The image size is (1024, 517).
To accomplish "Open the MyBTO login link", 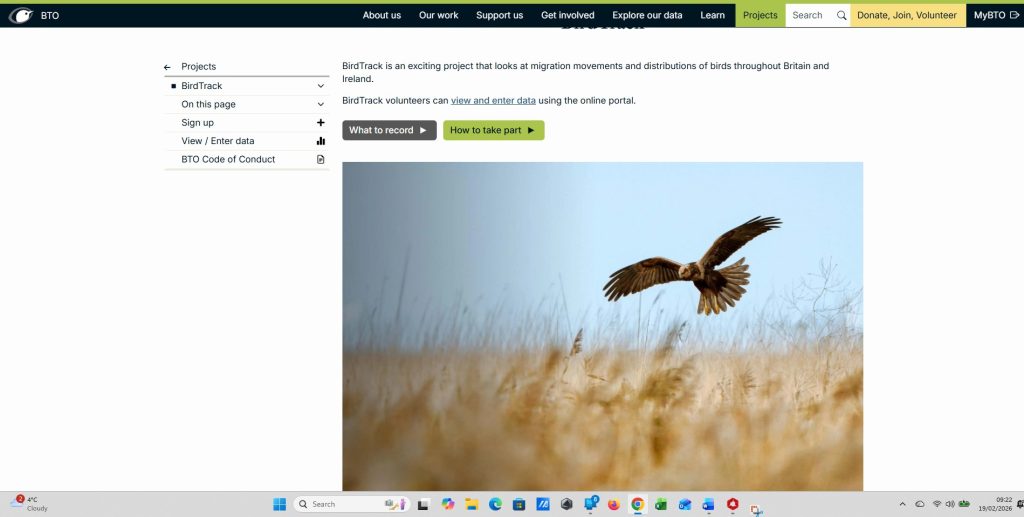I will pos(995,16).
